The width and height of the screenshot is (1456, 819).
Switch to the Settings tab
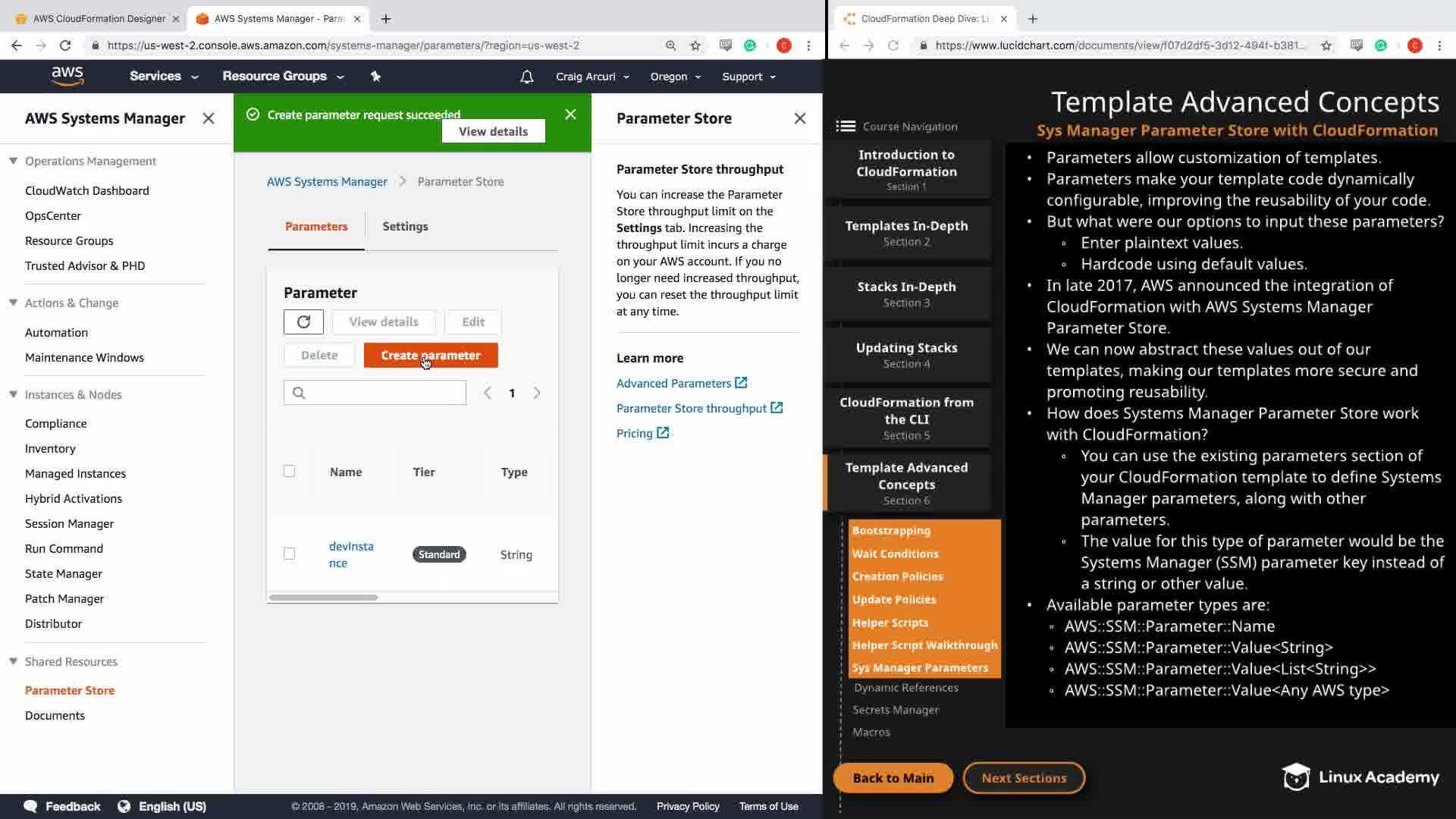click(405, 226)
